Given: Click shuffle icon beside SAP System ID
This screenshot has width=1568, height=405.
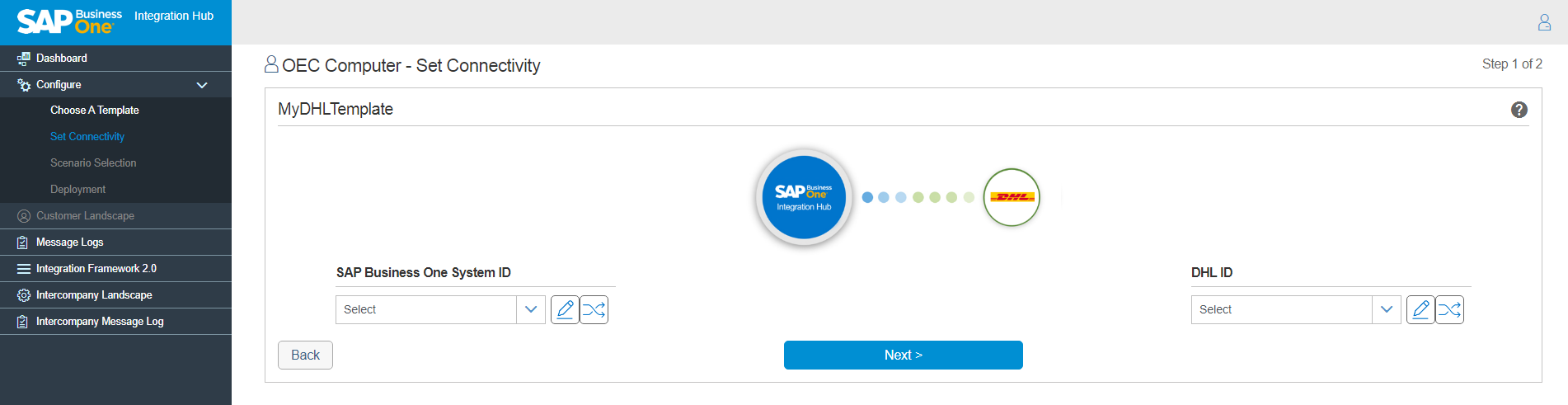Looking at the screenshot, I should click(594, 309).
